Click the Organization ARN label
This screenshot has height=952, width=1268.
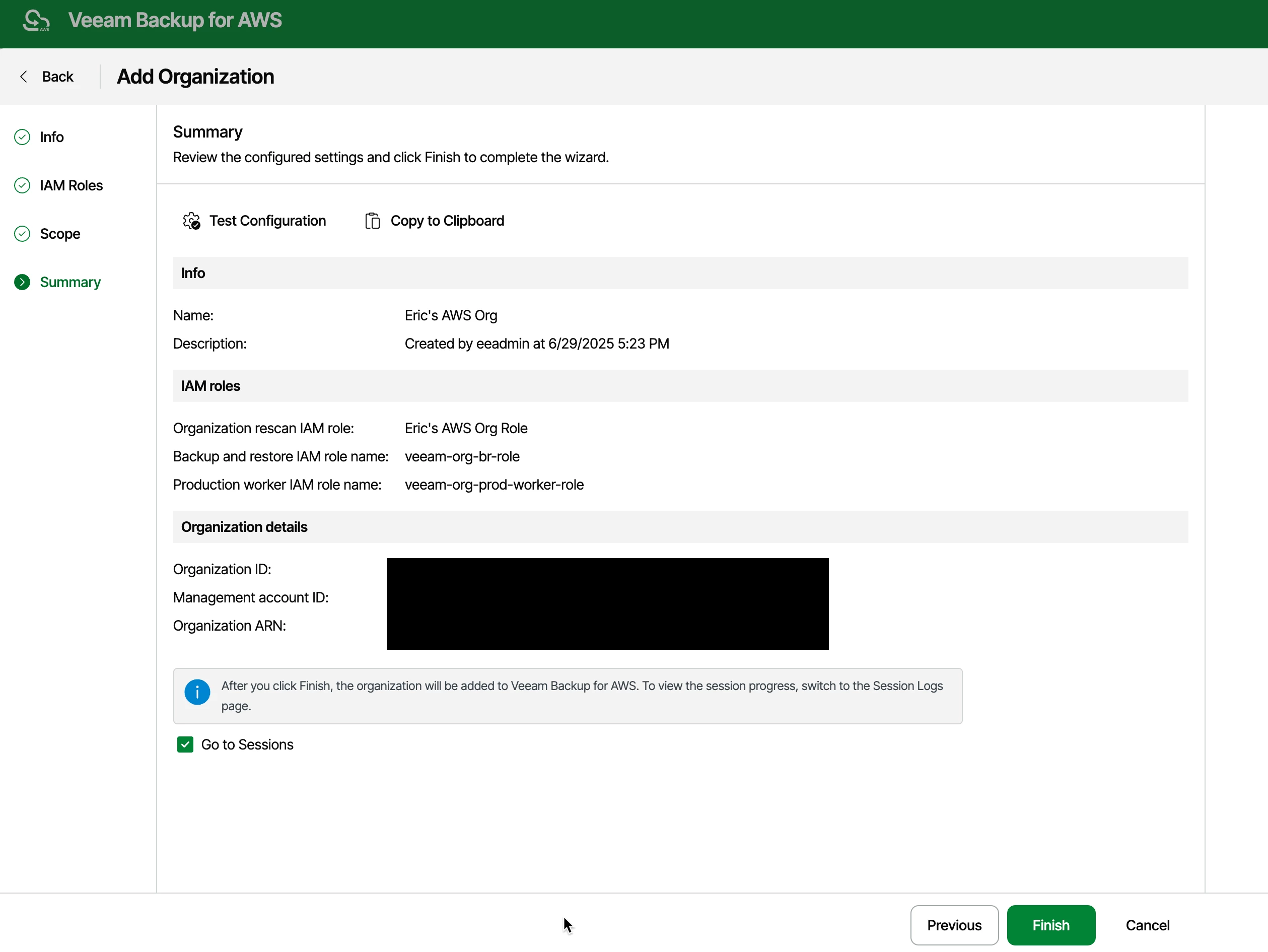[x=229, y=626]
